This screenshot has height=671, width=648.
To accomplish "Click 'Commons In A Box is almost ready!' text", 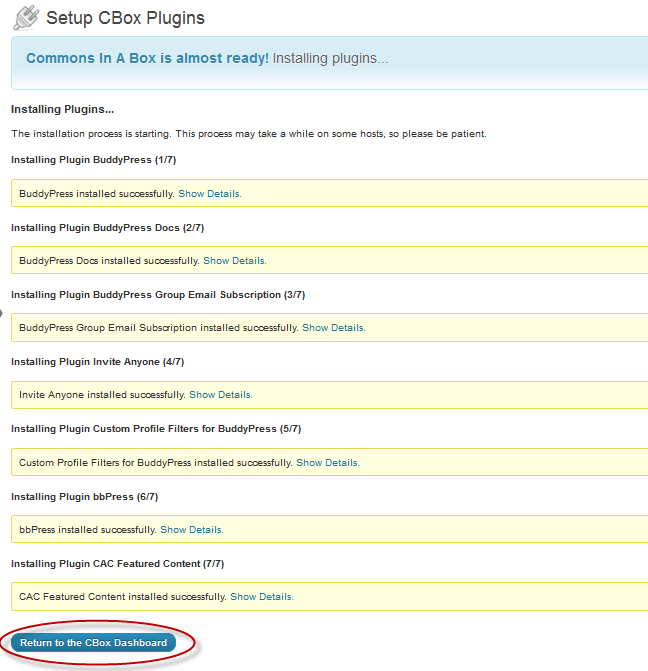I will [147, 58].
